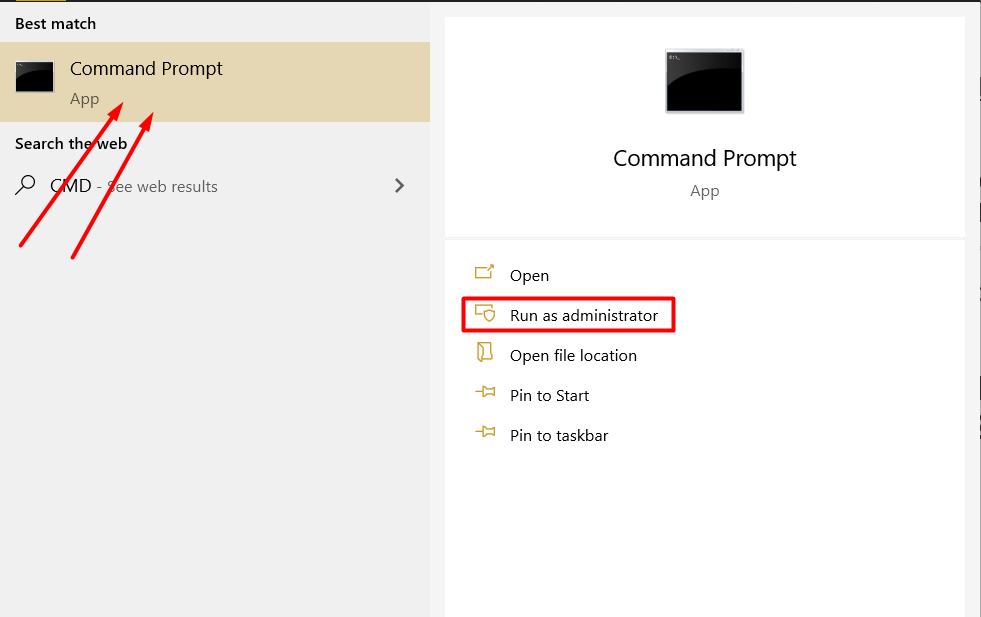Click the magnifier icon beside CMD
This screenshot has height=617, width=981.
pos(27,185)
